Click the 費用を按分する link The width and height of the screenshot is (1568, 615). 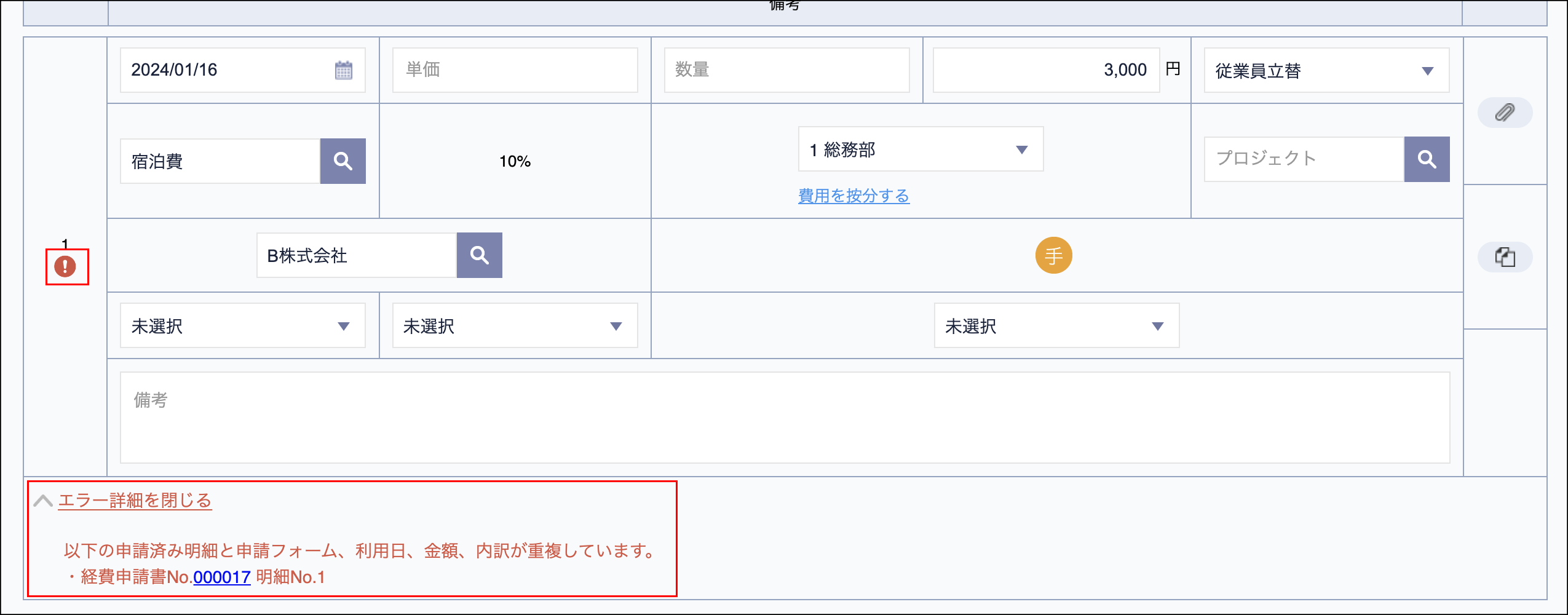pos(853,196)
